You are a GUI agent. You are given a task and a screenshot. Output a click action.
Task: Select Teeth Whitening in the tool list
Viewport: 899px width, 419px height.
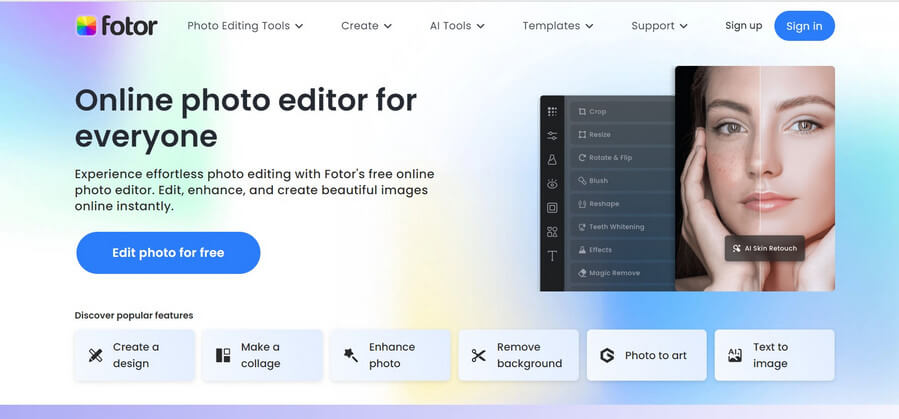coord(623,227)
